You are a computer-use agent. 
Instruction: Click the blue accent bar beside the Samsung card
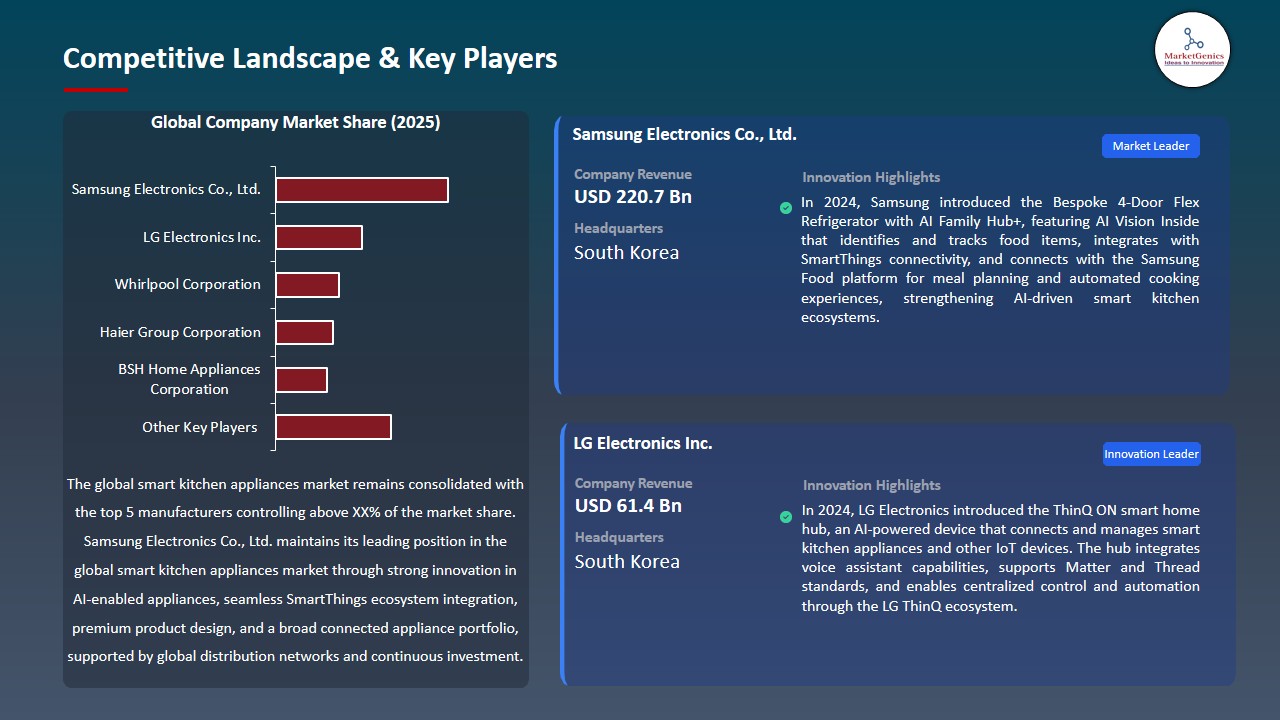[556, 255]
